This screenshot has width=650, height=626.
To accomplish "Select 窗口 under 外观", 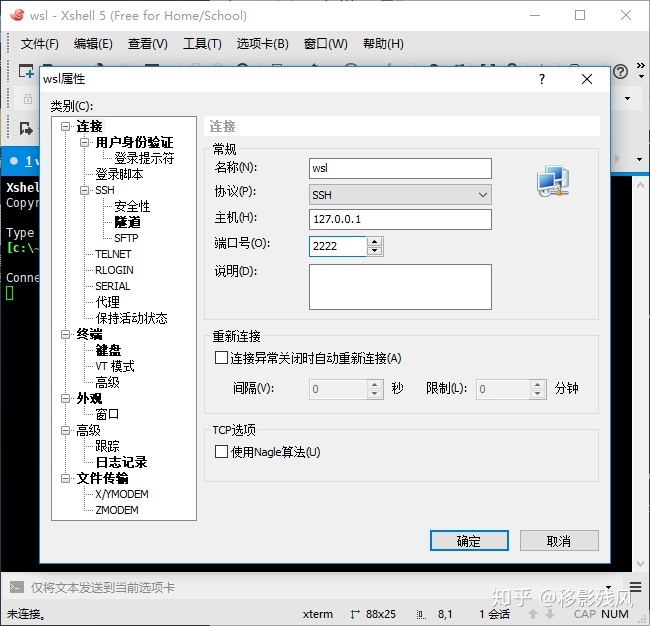I will (x=107, y=414).
